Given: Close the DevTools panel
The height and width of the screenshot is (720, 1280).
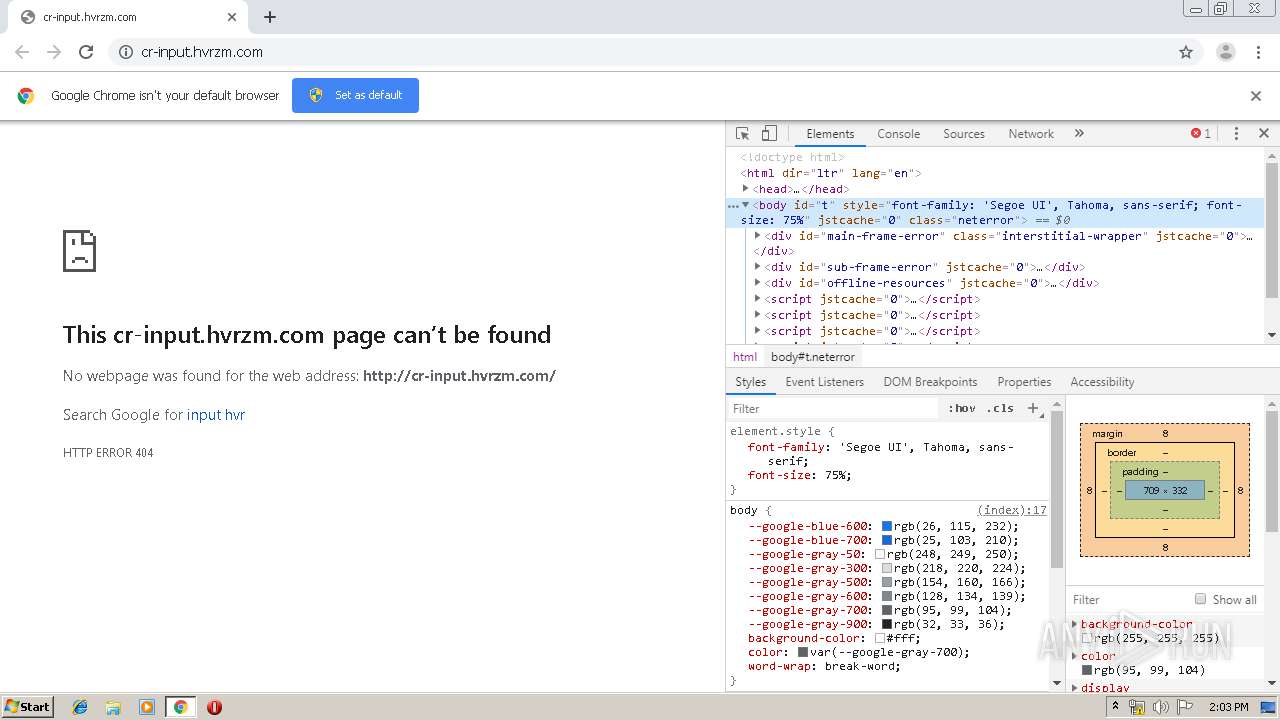Looking at the screenshot, I should click(x=1263, y=133).
